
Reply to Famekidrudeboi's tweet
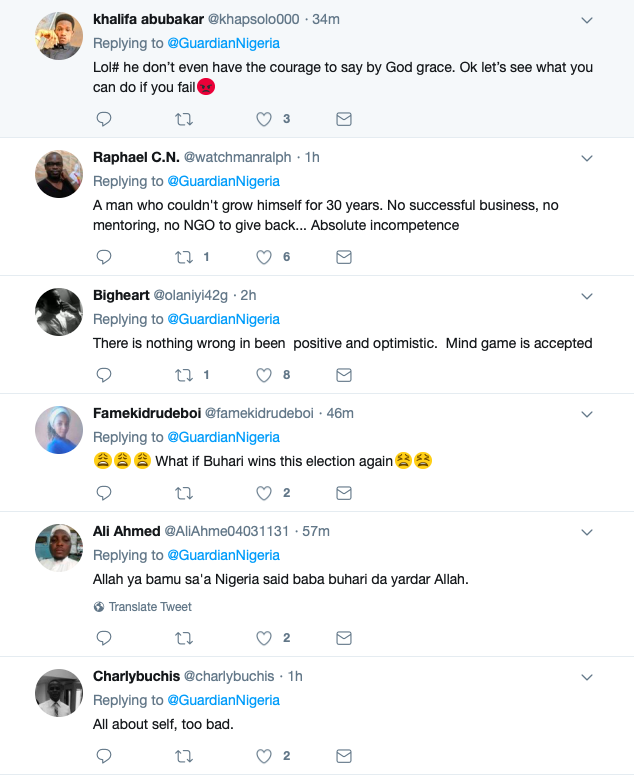coord(103,493)
